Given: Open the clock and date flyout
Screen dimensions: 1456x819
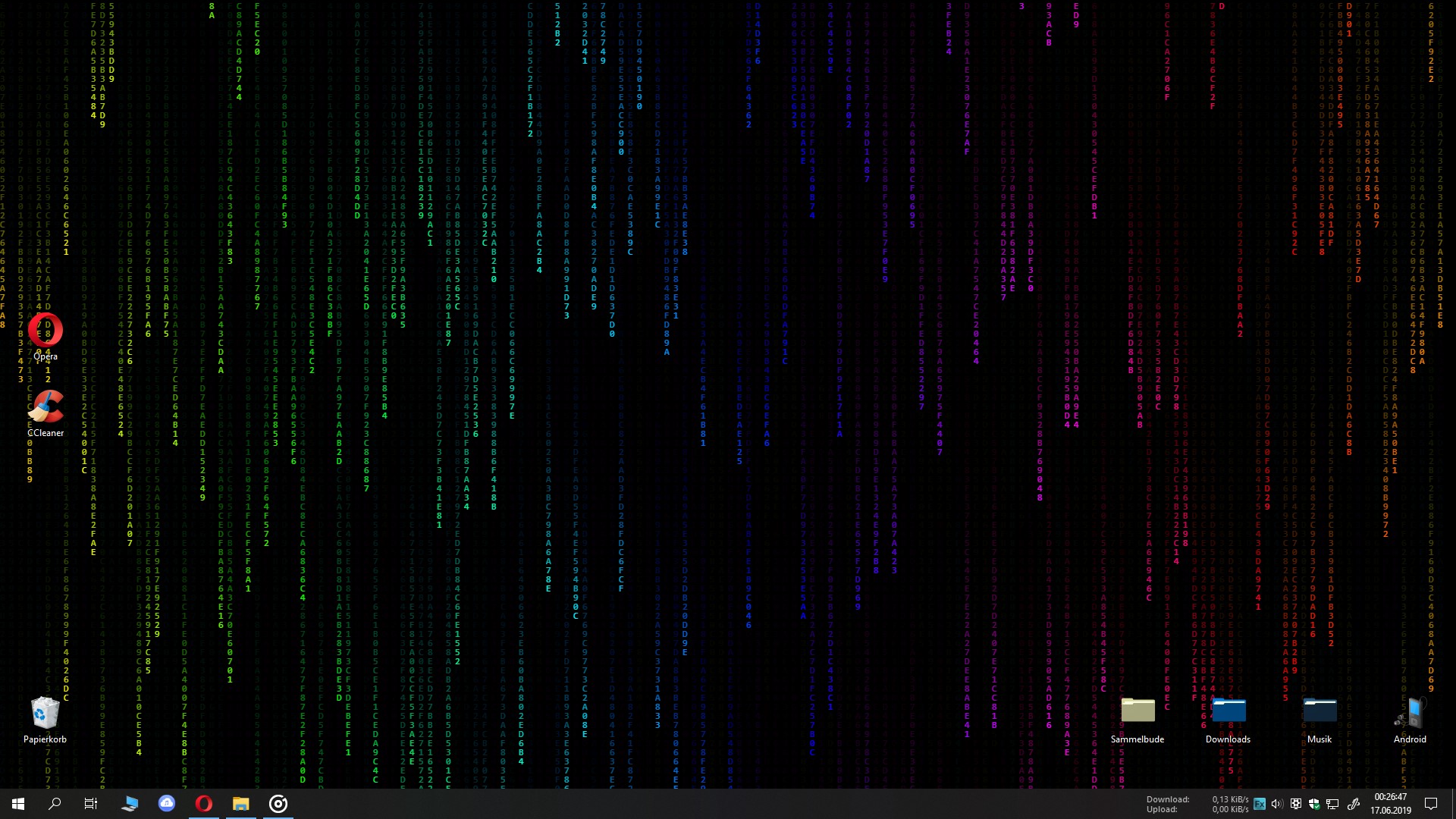Looking at the screenshot, I should coord(1390,804).
